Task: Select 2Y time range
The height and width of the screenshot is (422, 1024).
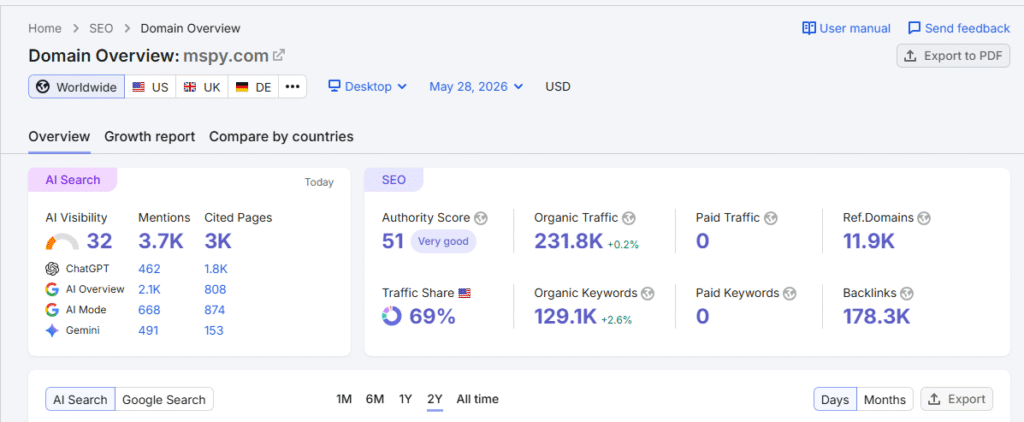Action: tap(435, 399)
